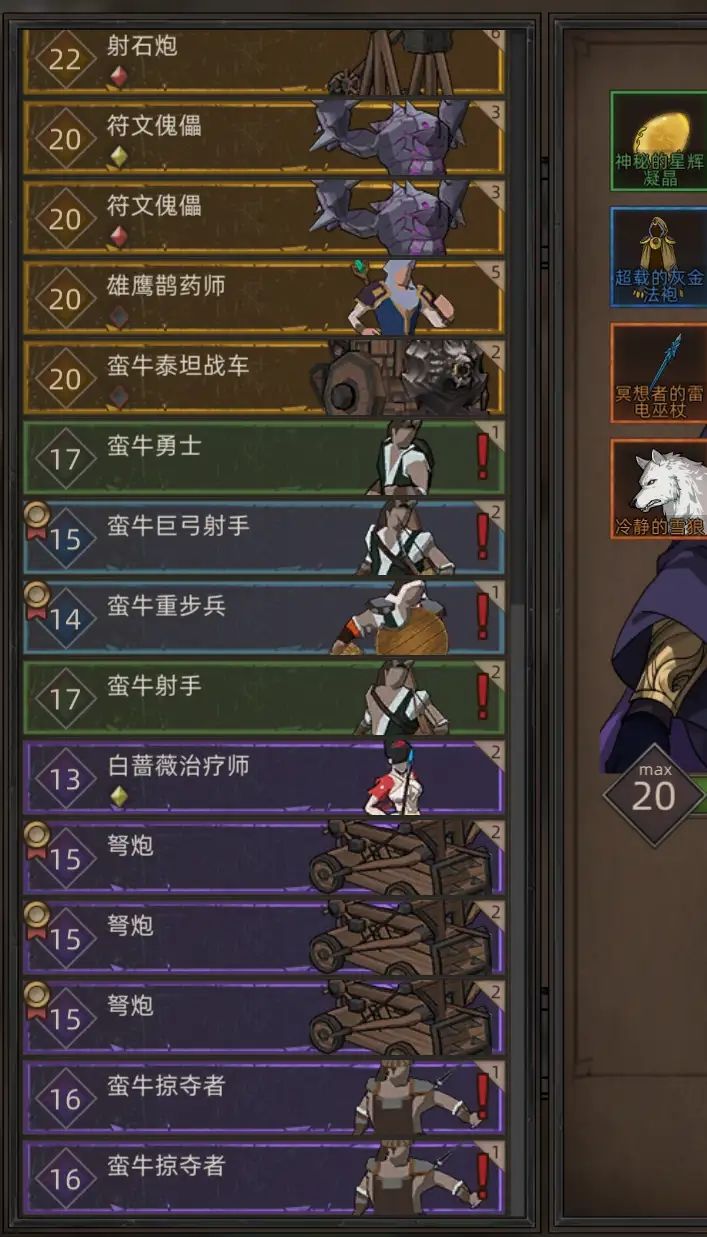Click the red gem under second 符文傀儡
Image resolution: width=707 pixels, height=1237 pixels.
(x=119, y=237)
